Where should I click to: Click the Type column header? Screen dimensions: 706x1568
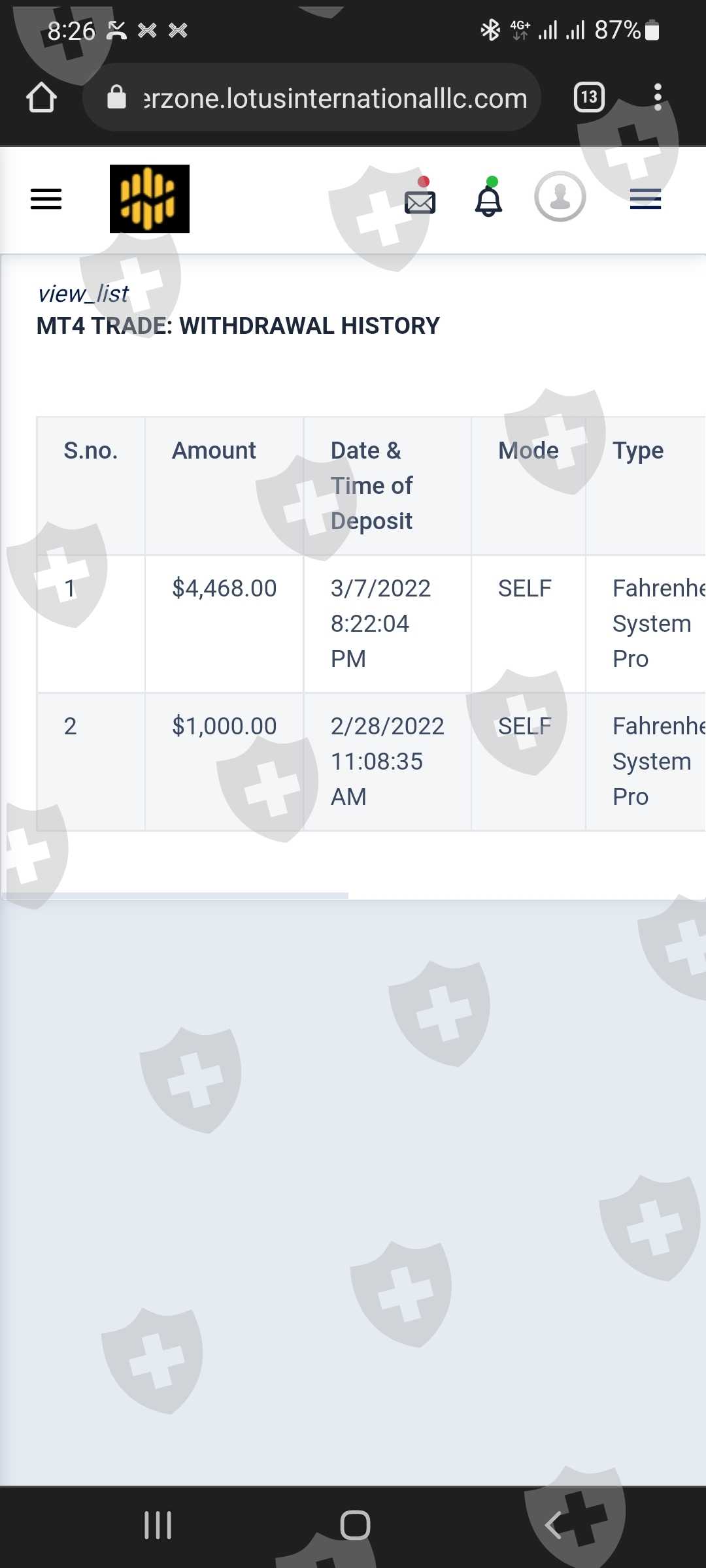point(638,451)
